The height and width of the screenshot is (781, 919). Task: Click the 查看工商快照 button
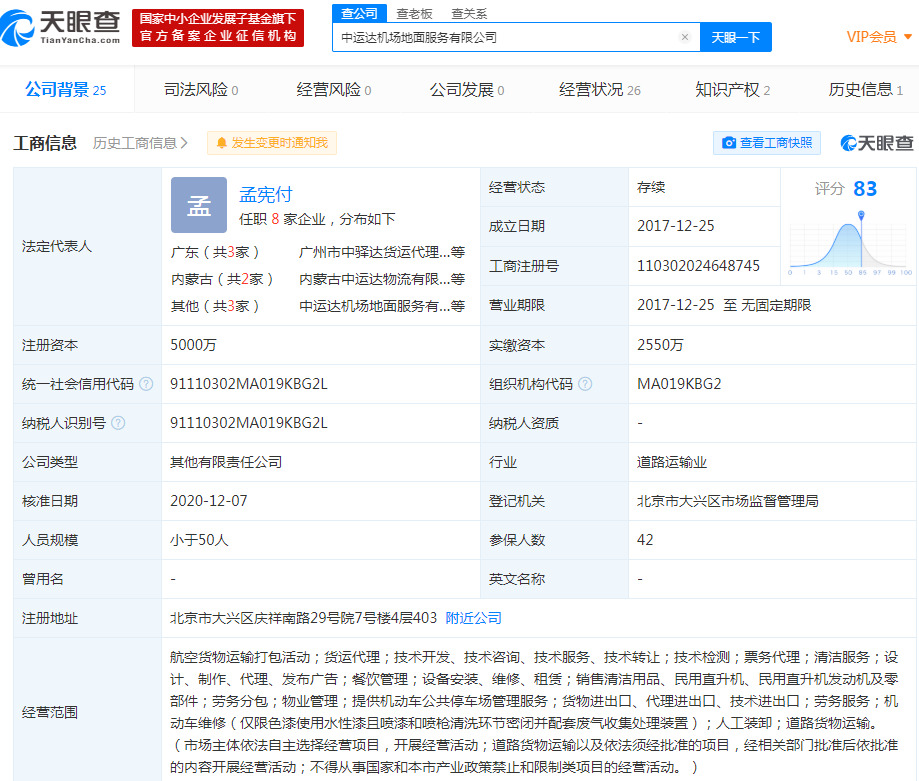[x=767, y=143]
